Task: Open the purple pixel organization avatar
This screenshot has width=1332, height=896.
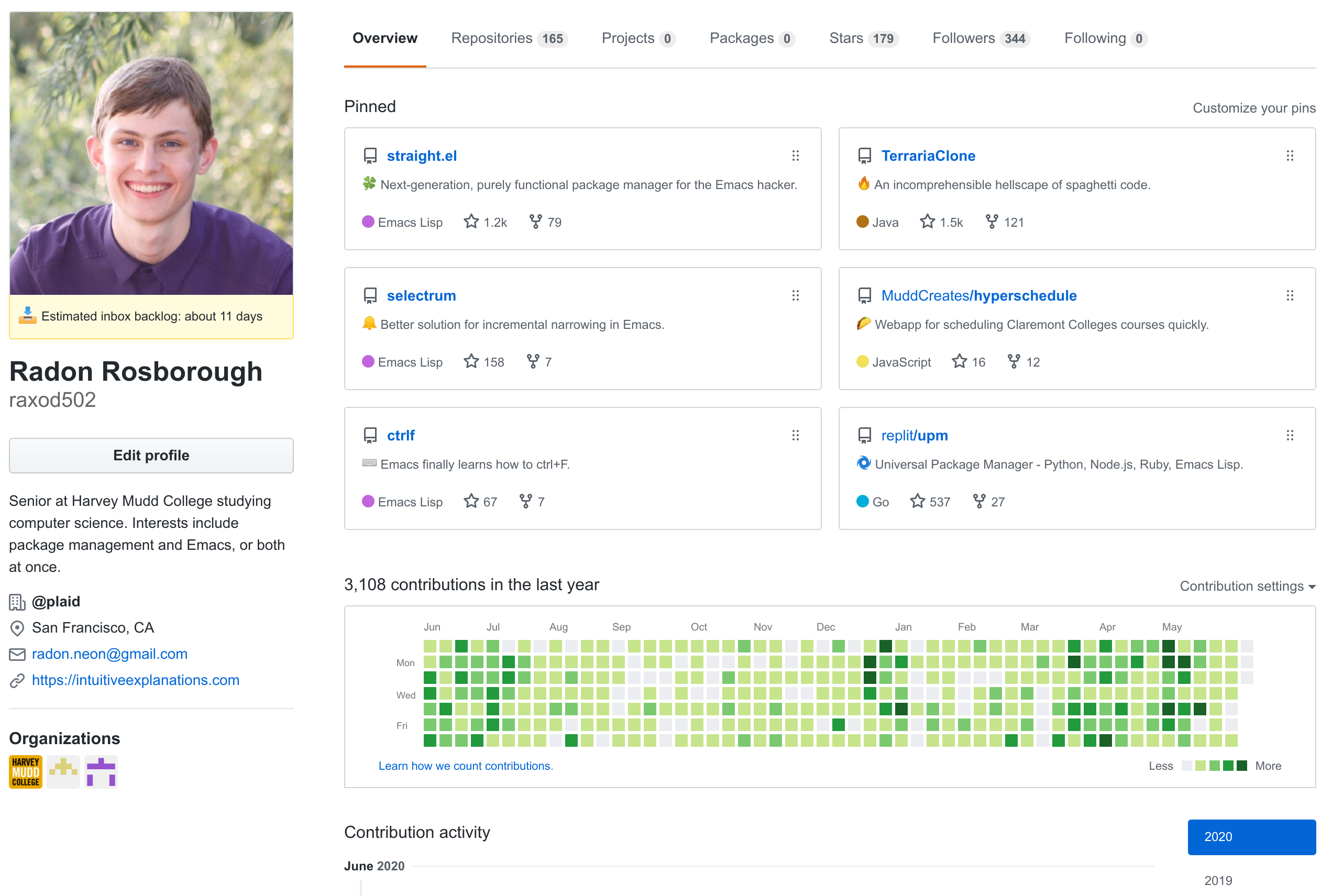Action: pos(101,771)
